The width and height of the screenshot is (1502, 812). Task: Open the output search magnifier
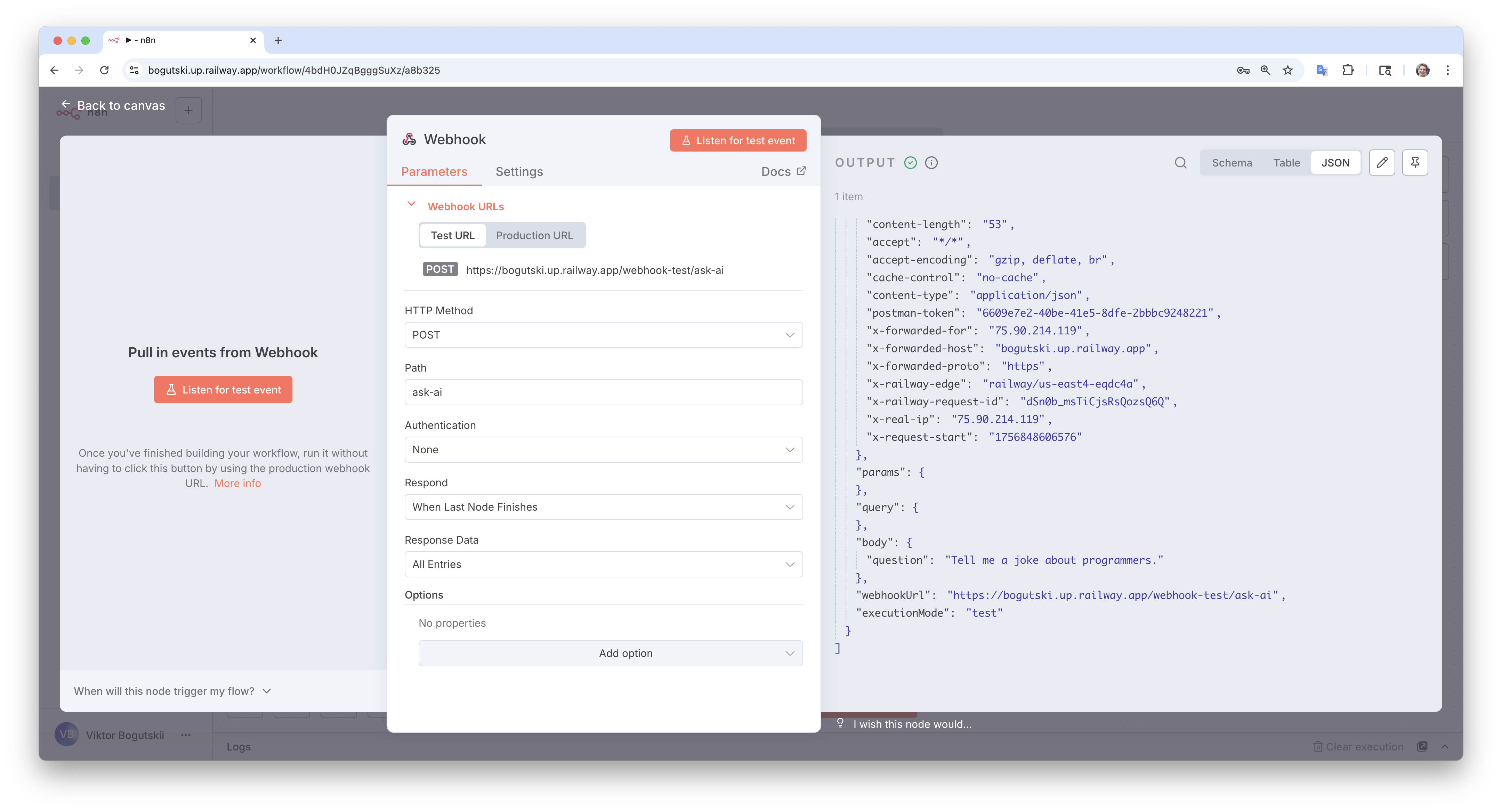[x=1180, y=163]
